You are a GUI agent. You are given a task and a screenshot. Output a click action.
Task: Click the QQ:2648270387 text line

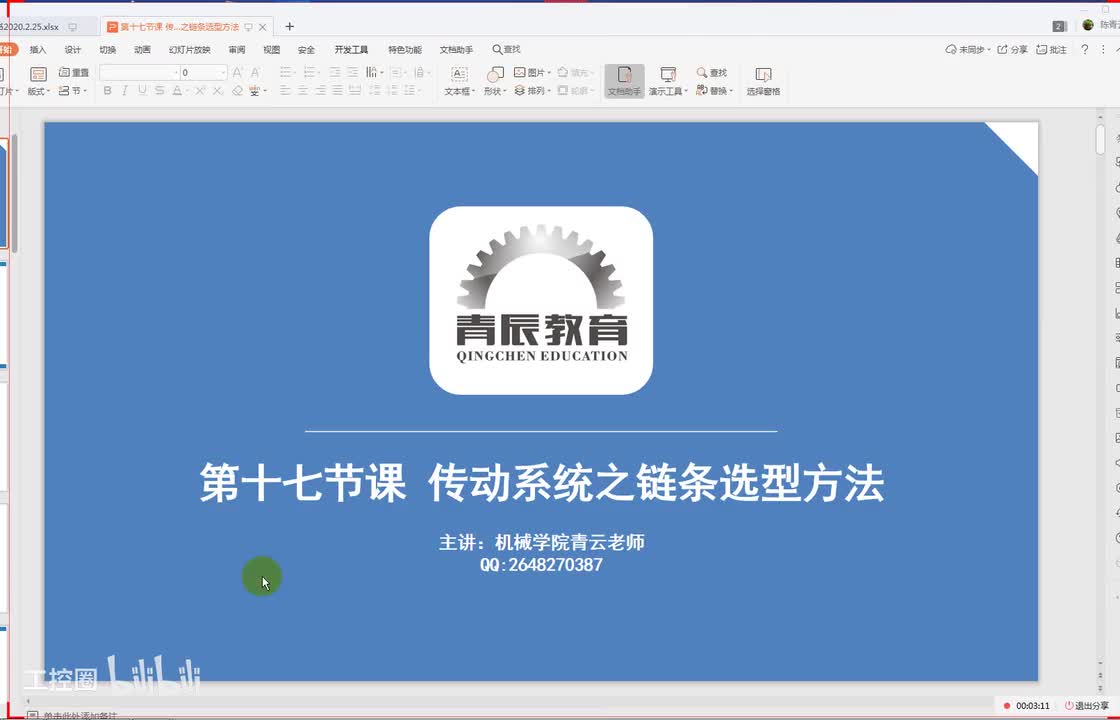tap(541, 564)
